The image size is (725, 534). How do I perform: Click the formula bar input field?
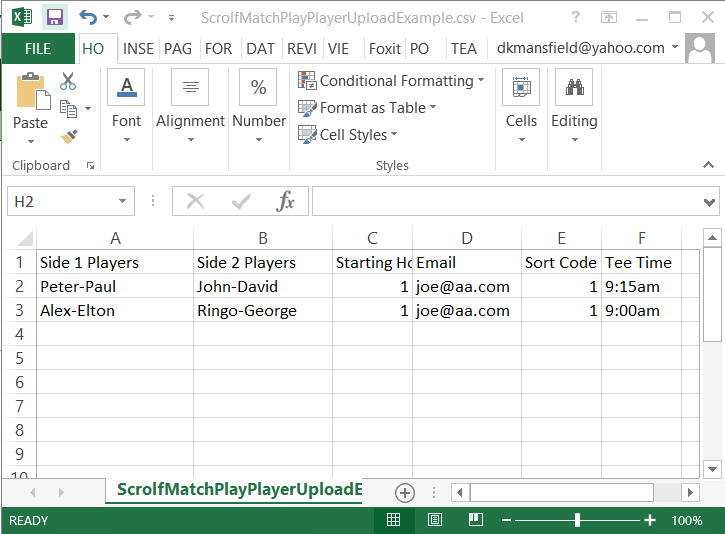click(x=505, y=201)
